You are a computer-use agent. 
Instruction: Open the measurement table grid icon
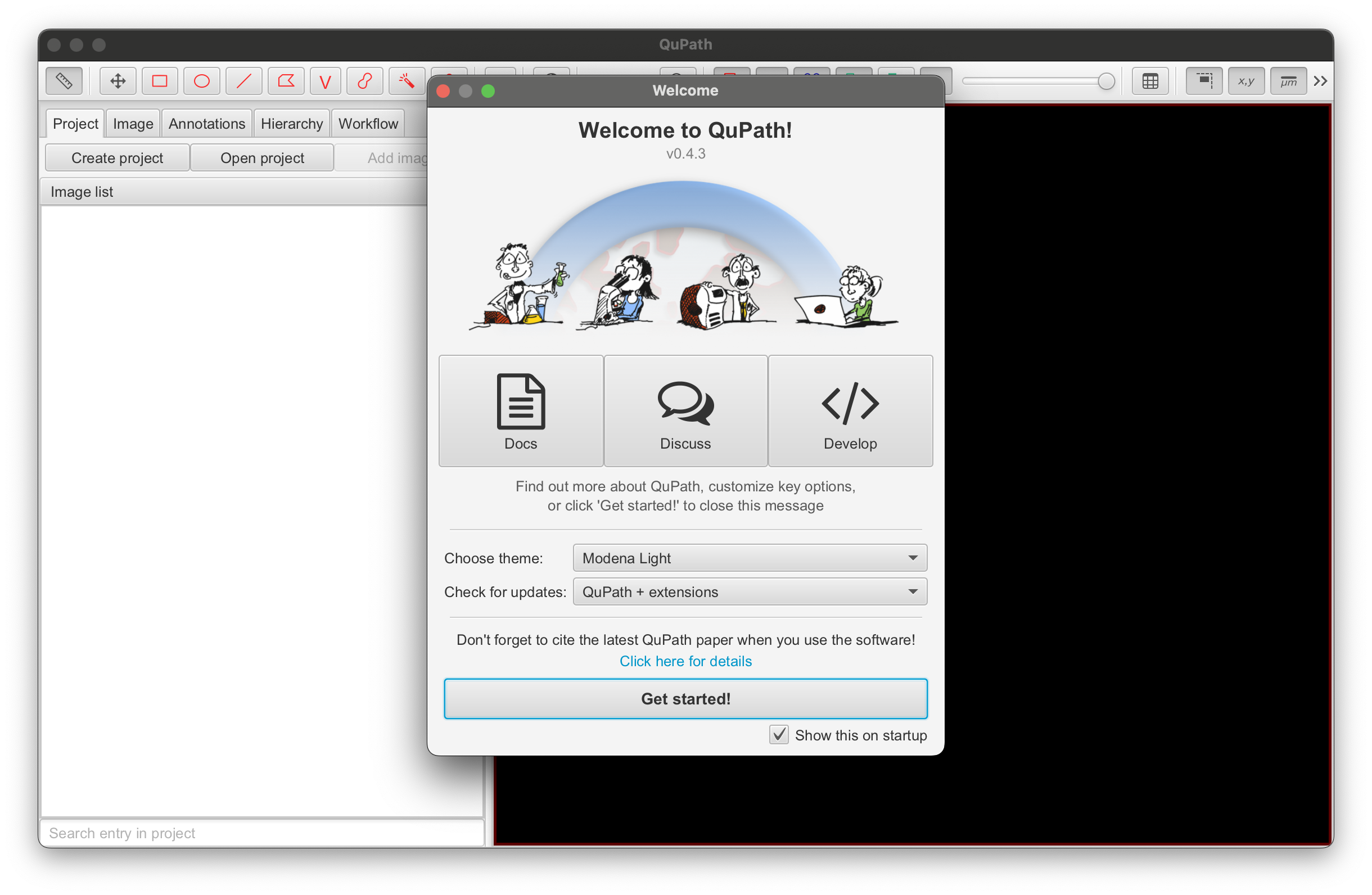click(x=1150, y=82)
